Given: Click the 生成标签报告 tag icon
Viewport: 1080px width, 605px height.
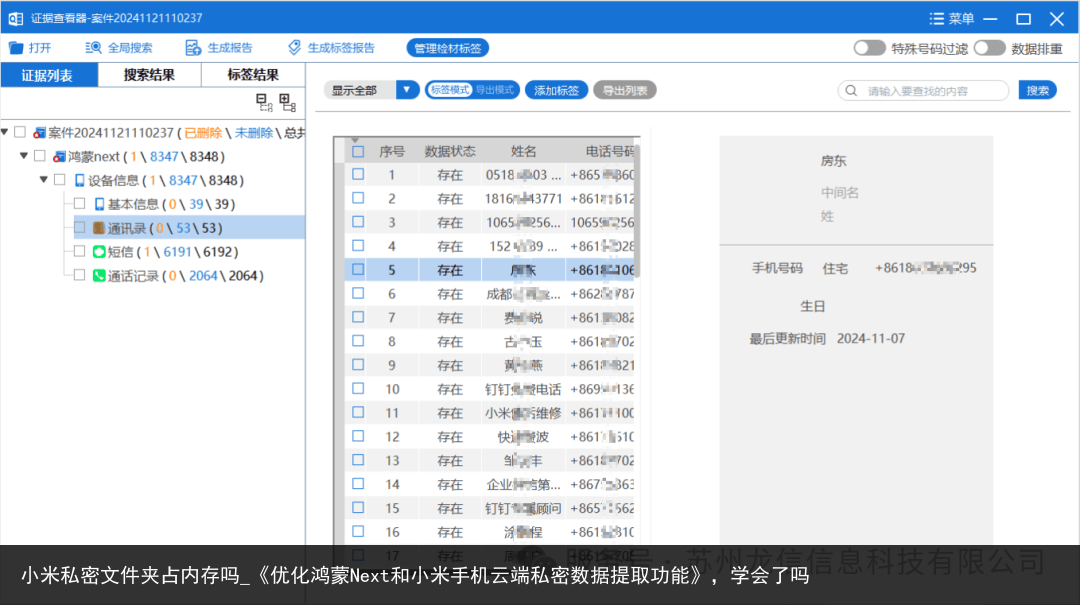Looking at the screenshot, I should (294, 48).
